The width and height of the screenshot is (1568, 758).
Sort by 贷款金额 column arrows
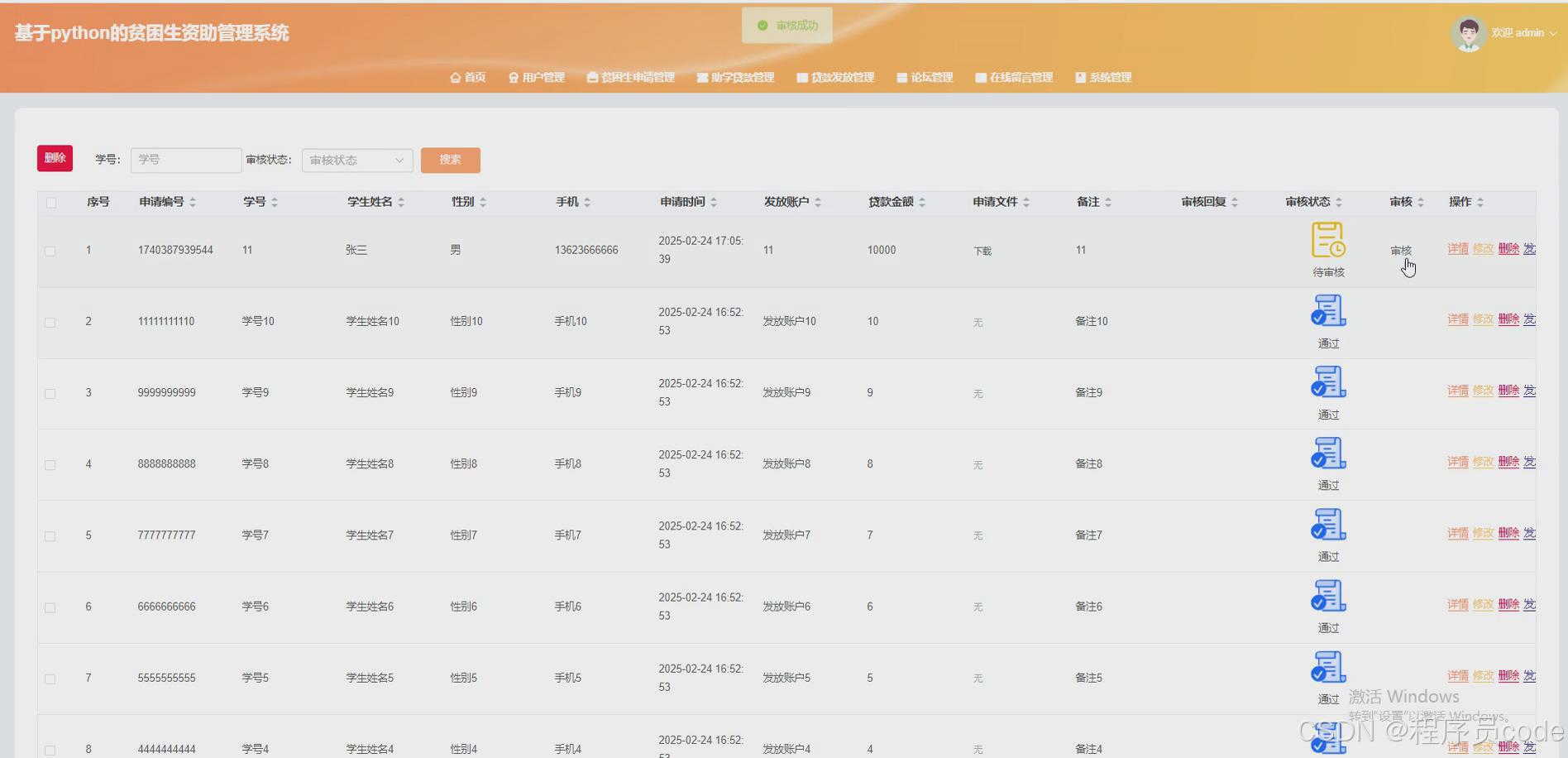922,202
